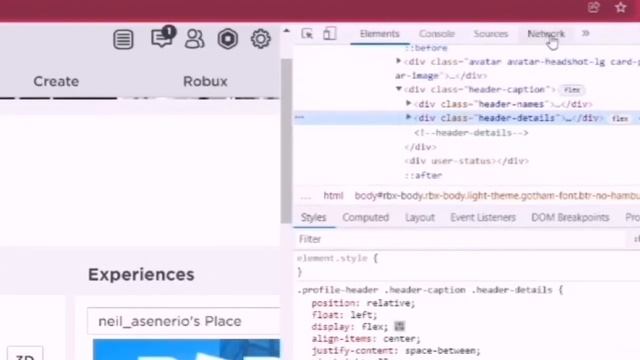This screenshot has height=360, width=640.
Task: Click body#rbx-body in the breadcrumb bar
Action: pos(497,196)
